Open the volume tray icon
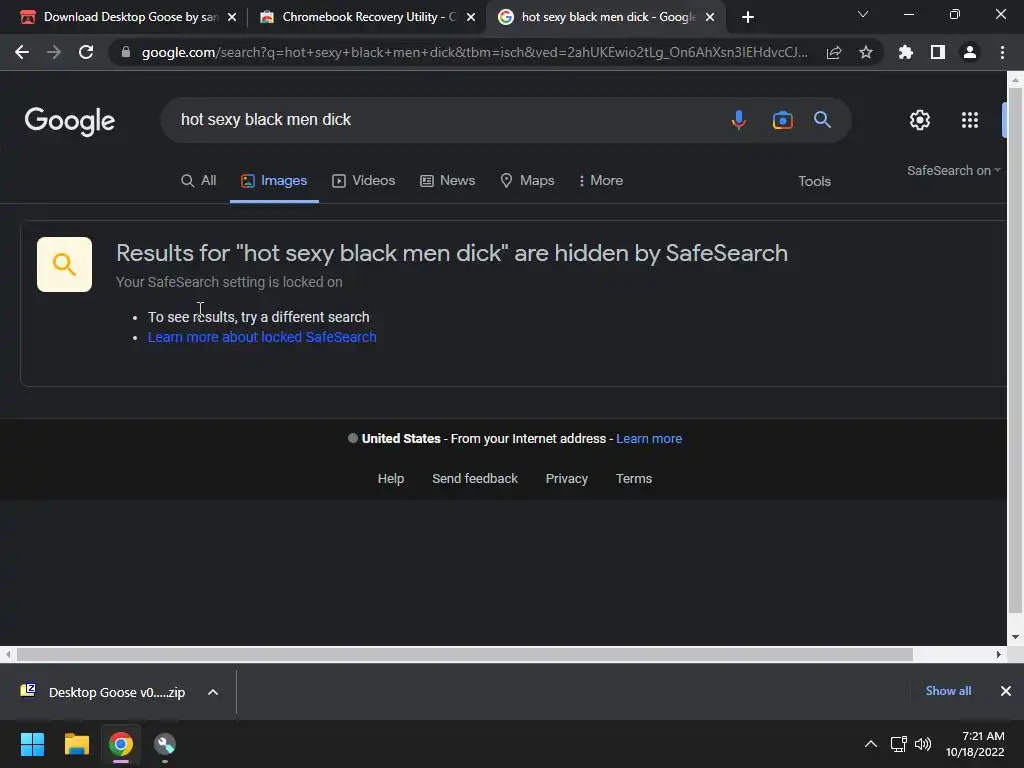This screenshot has height=768, width=1024. [923, 744]
